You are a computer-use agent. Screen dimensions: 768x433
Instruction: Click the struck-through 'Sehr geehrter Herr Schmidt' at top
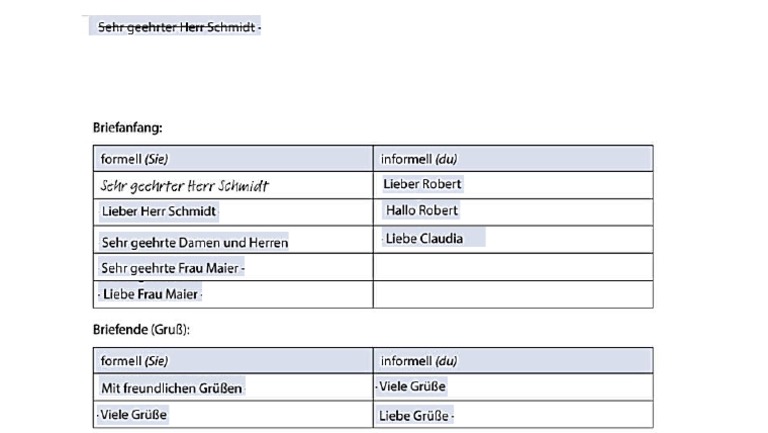[177, 27]
